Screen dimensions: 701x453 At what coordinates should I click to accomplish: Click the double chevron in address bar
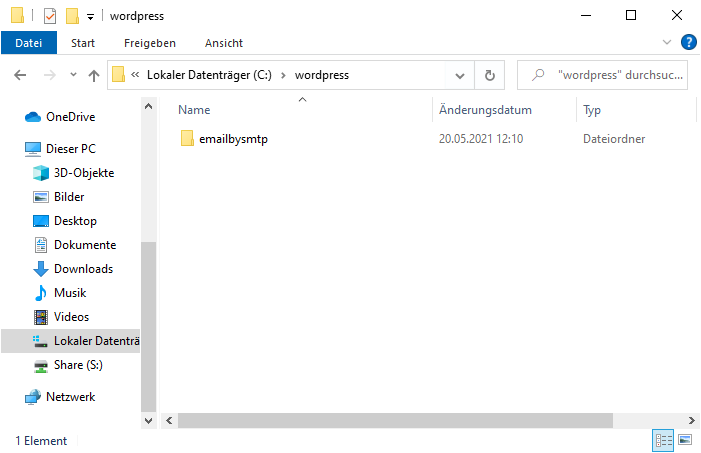135,75
